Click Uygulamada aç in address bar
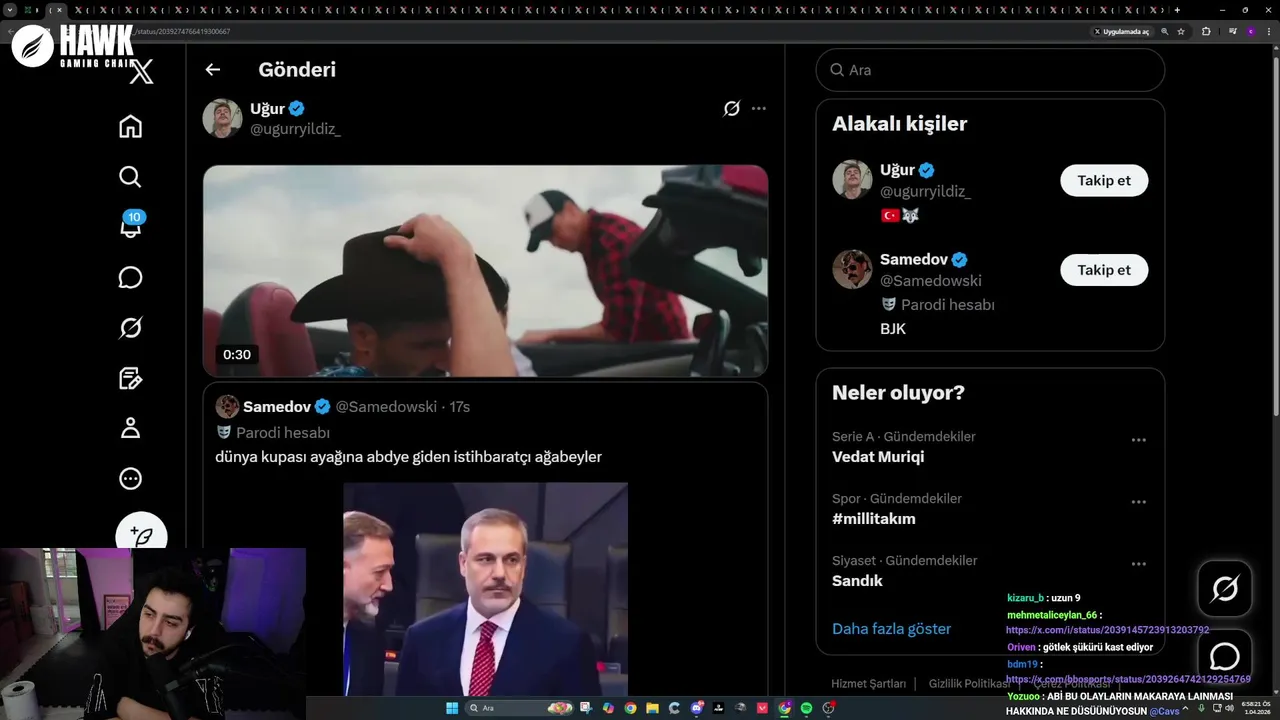Image resolution: width=1280 pixels, height=720 pixels. click(1121, 32)
